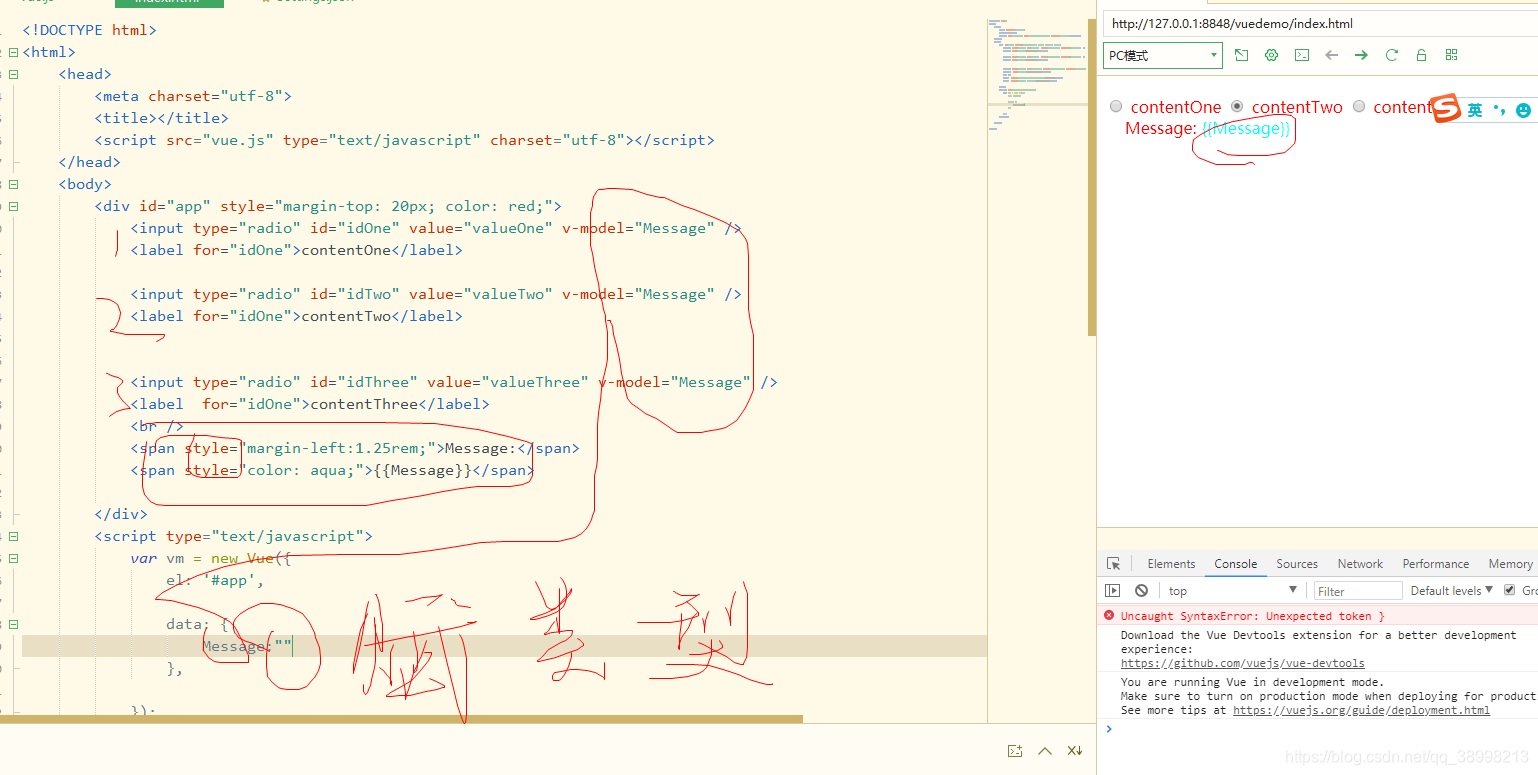The height and width of the screenshot is (775, 1538).
Task: Click in the console Filter field
Action: pos(1358,591)
